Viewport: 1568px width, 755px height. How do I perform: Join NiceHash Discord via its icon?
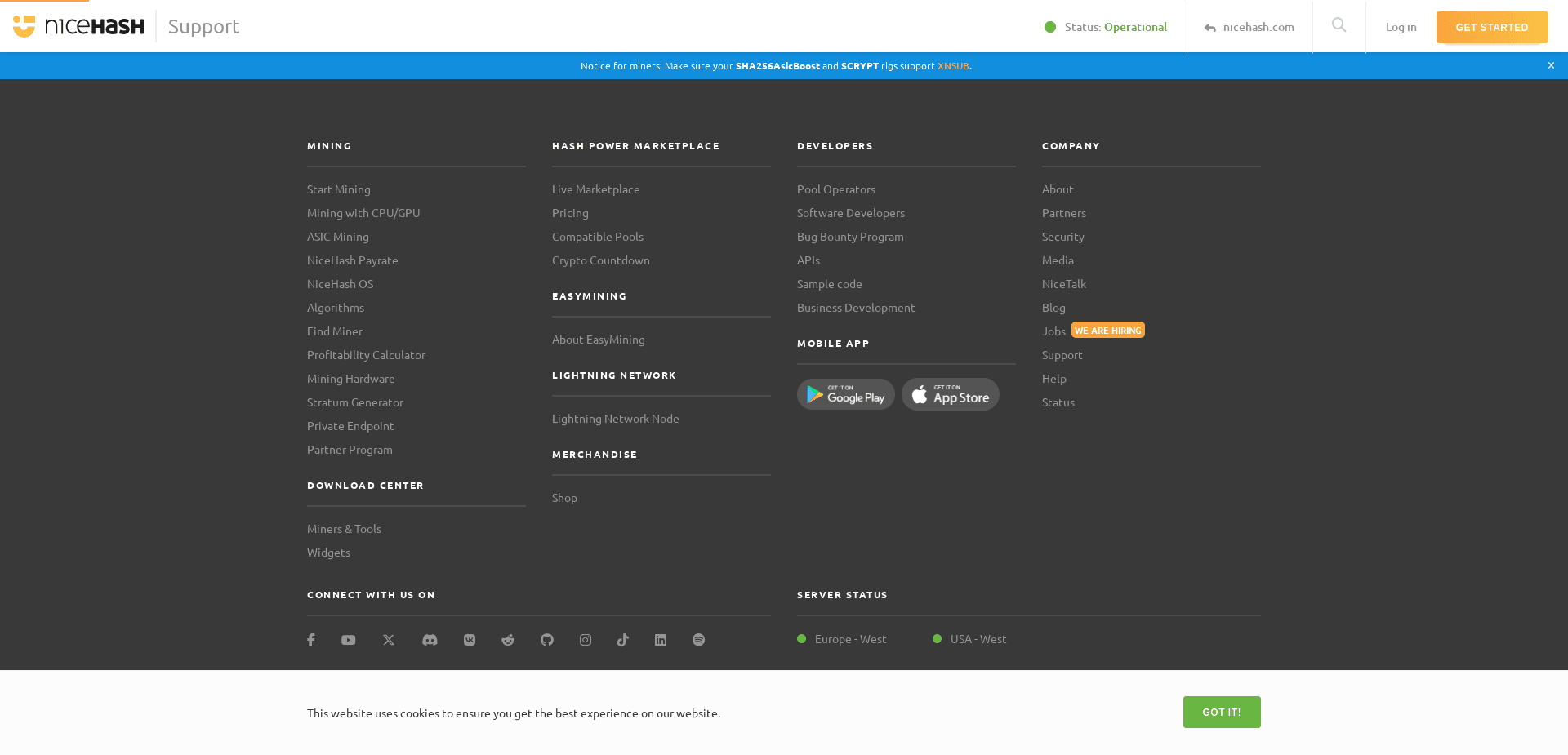429,640
